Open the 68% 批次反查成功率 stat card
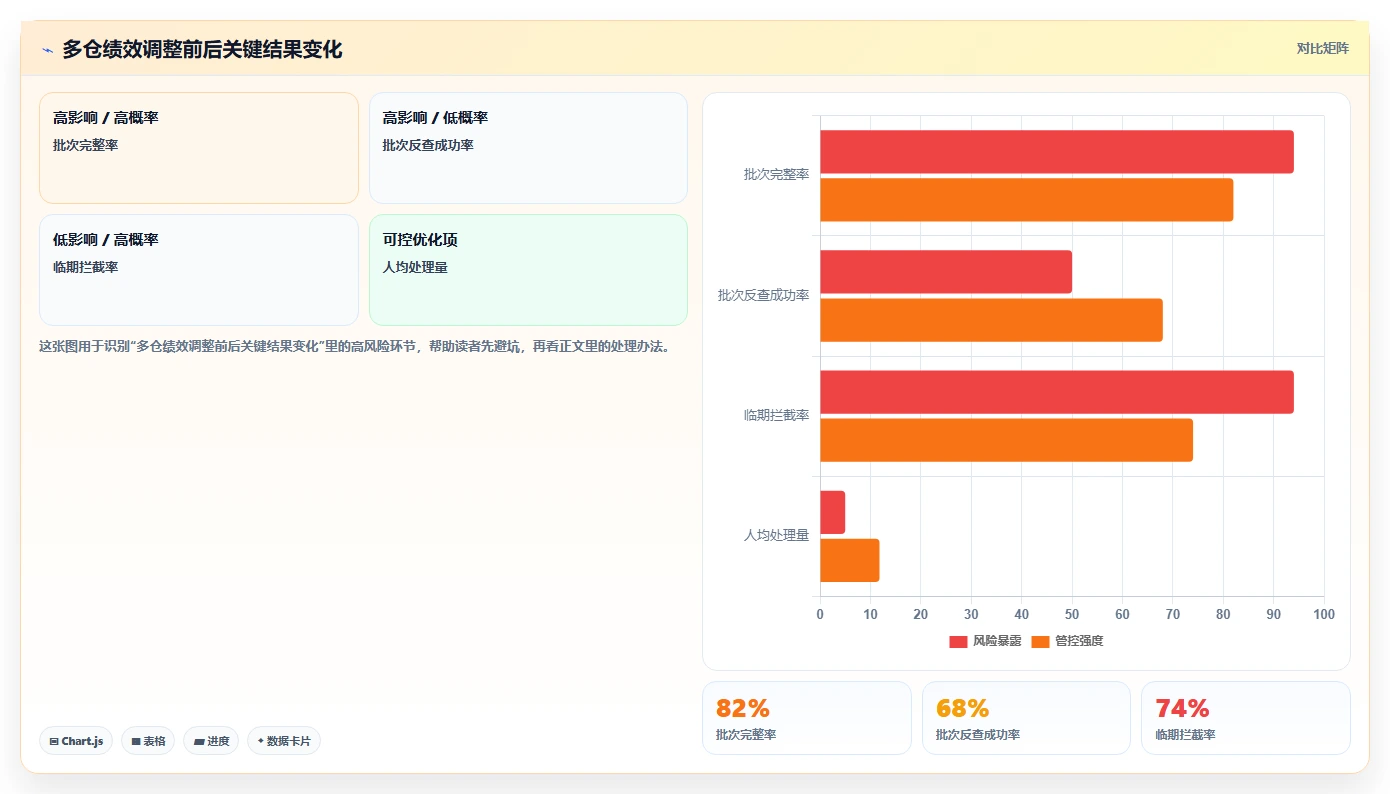 tap(1026, 718)
